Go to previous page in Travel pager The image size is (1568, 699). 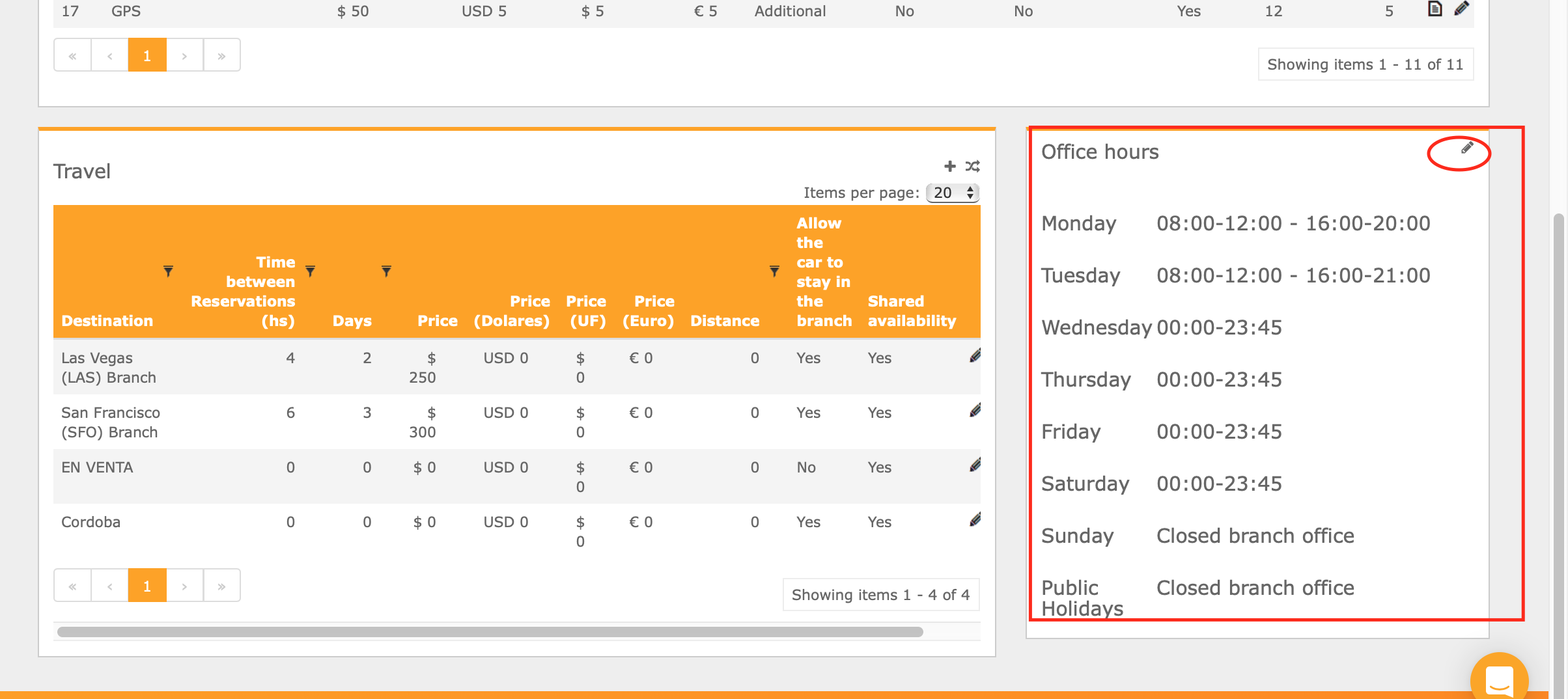(x=109, y=586)
